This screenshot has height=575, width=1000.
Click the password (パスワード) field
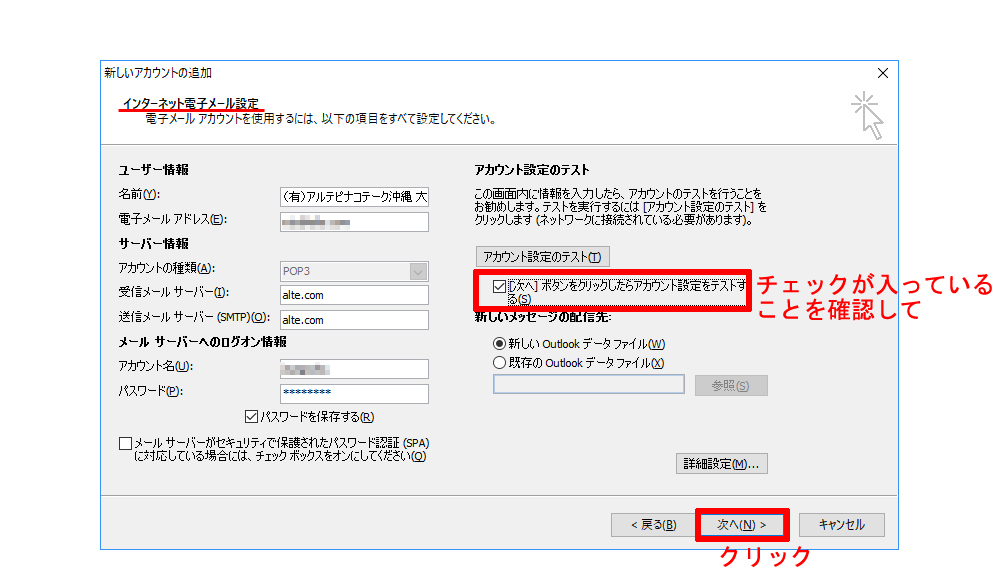[x=354, y=393]
